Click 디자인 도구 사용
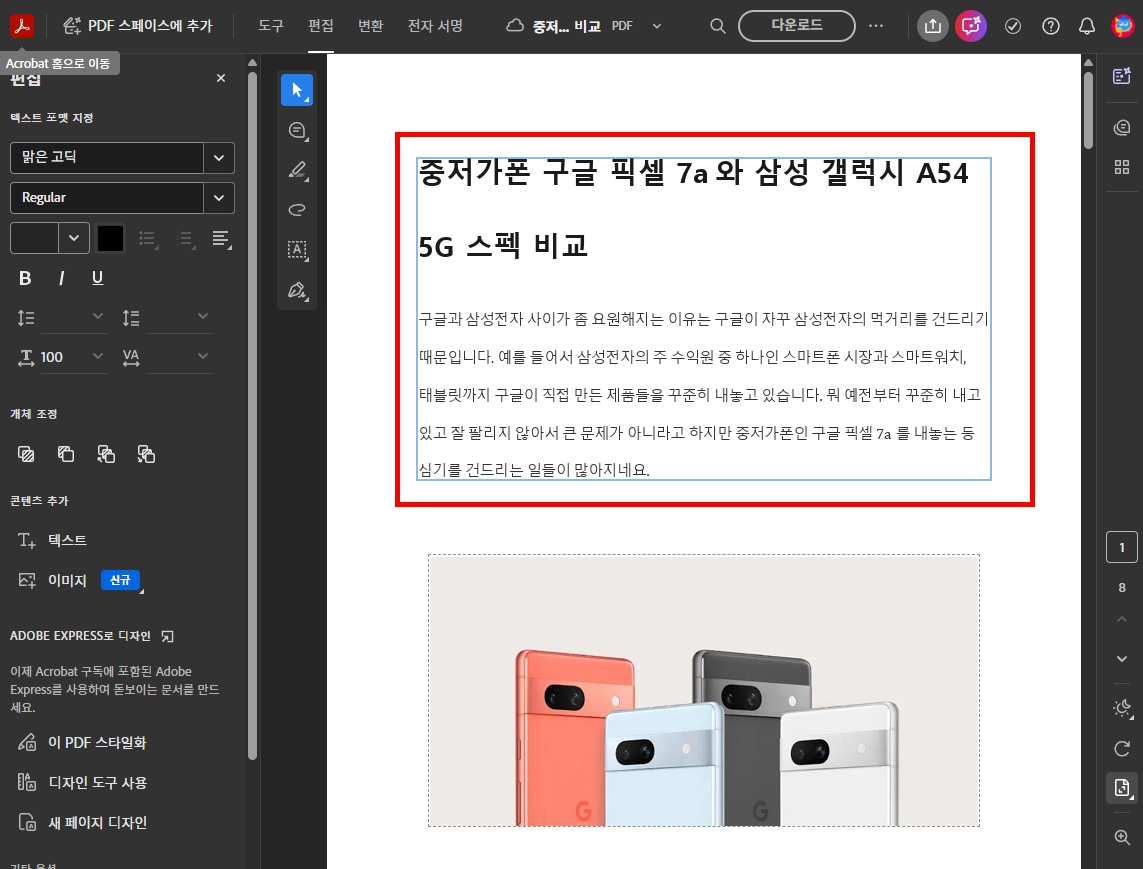Screen dimensions: 1143x869 tap(82, 782)
